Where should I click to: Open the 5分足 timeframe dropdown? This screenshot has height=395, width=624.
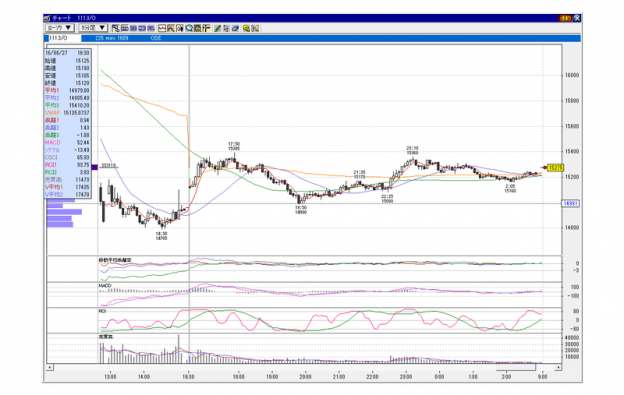click(x=93, y=28)
